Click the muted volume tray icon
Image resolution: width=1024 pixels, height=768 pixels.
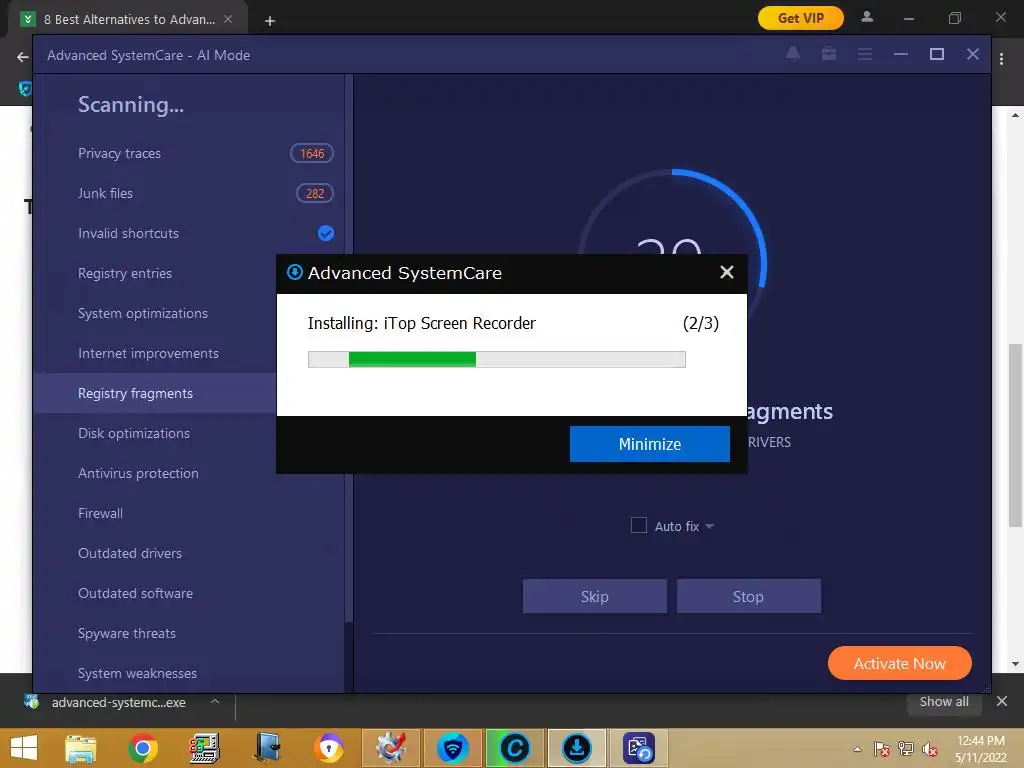(x=930, y=749)
